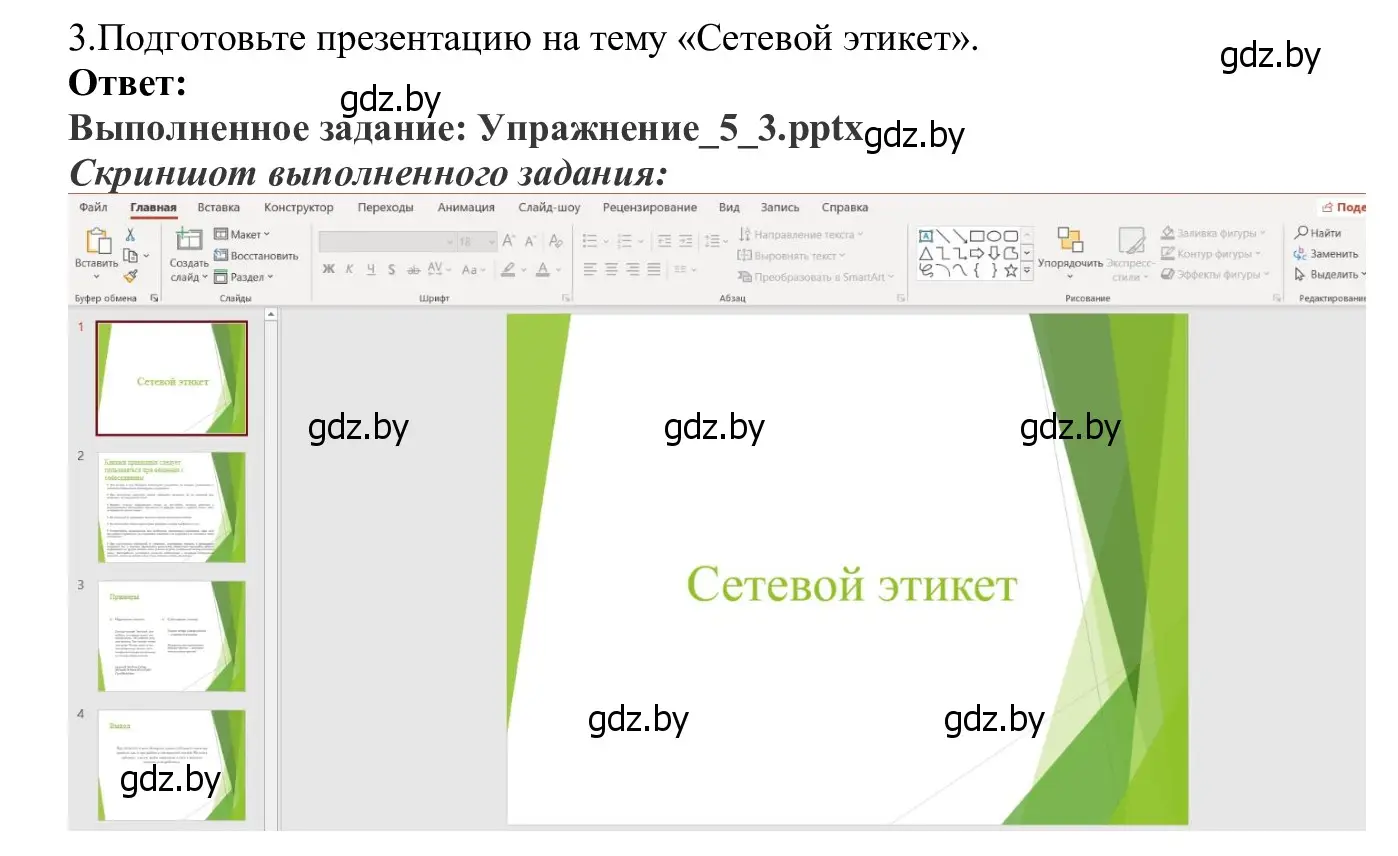Image resolution: width=1398 pixels, height=856 pixels.
Task: Open the font size dropdown showing 18
Action: point(476,241)
